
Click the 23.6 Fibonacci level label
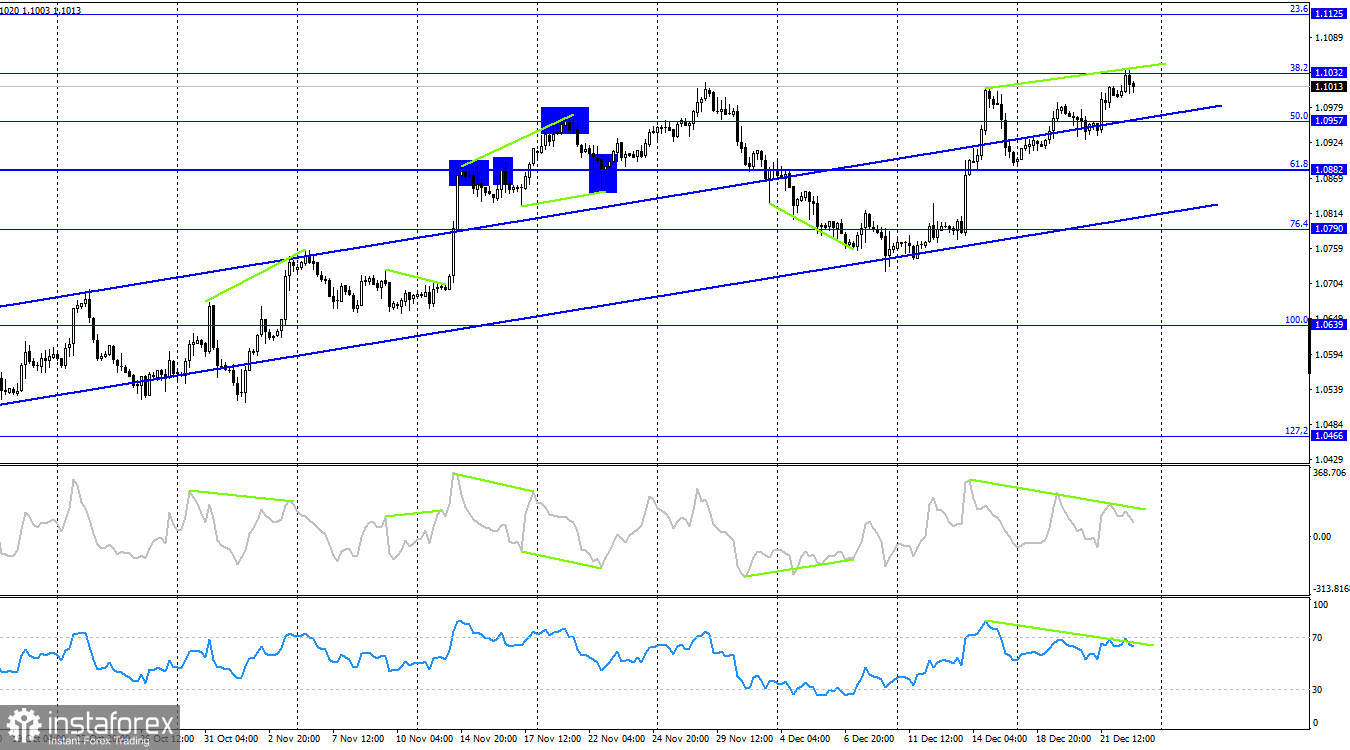coord(1299,8)
